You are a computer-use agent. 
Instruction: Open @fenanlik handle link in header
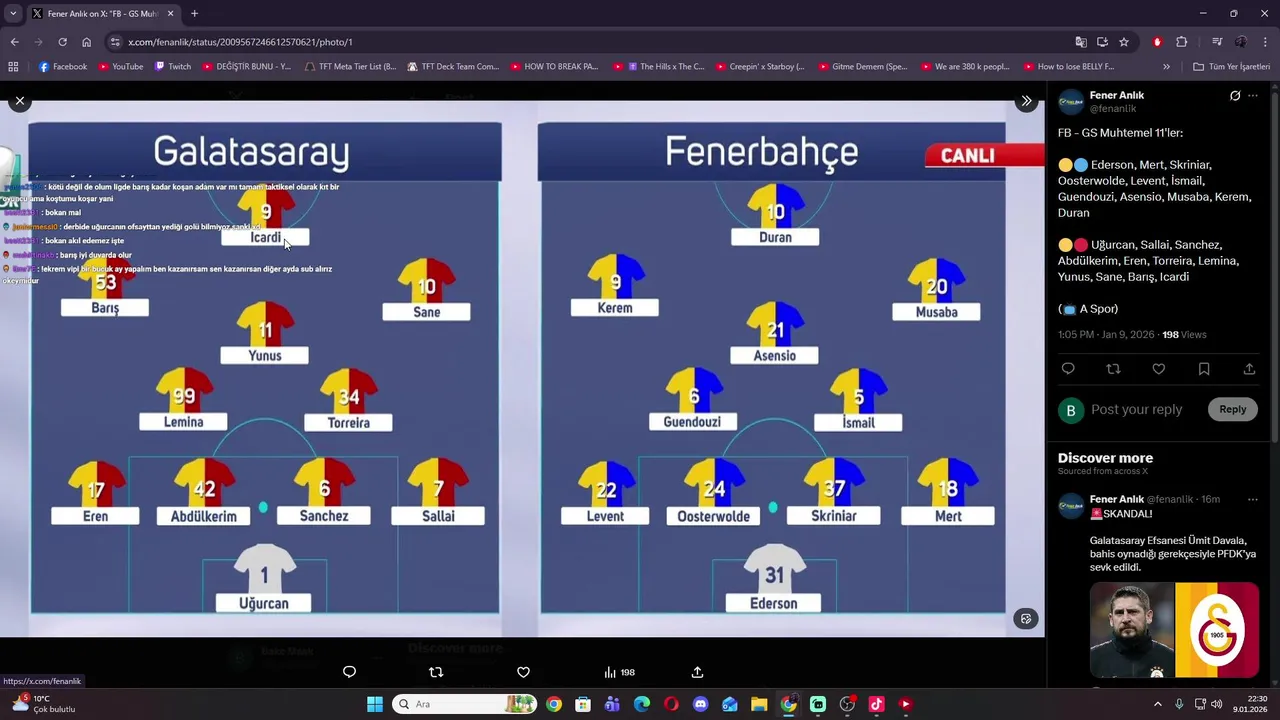coord(1112,108)
